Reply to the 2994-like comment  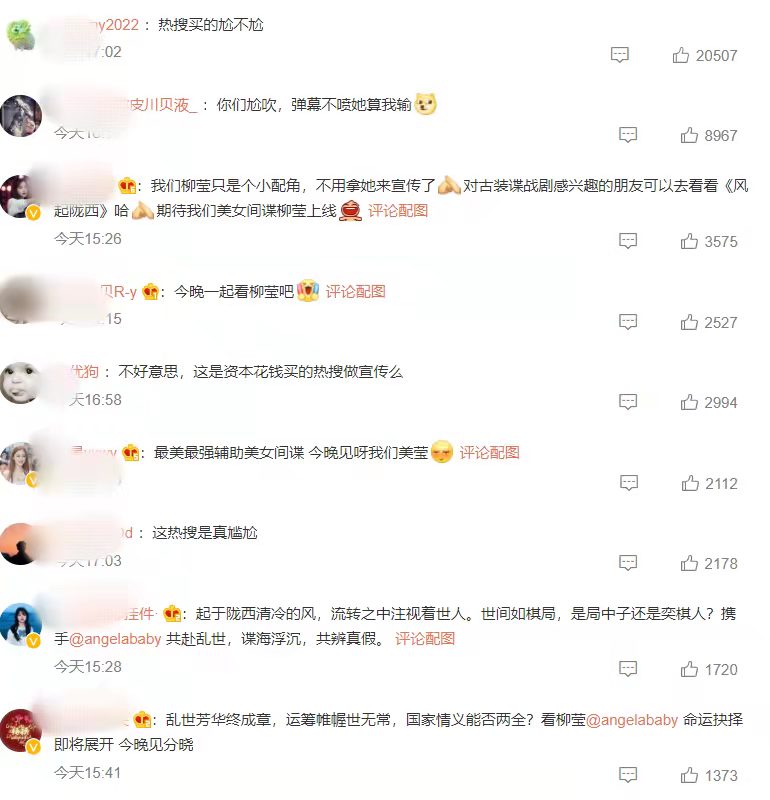point(628,402)
